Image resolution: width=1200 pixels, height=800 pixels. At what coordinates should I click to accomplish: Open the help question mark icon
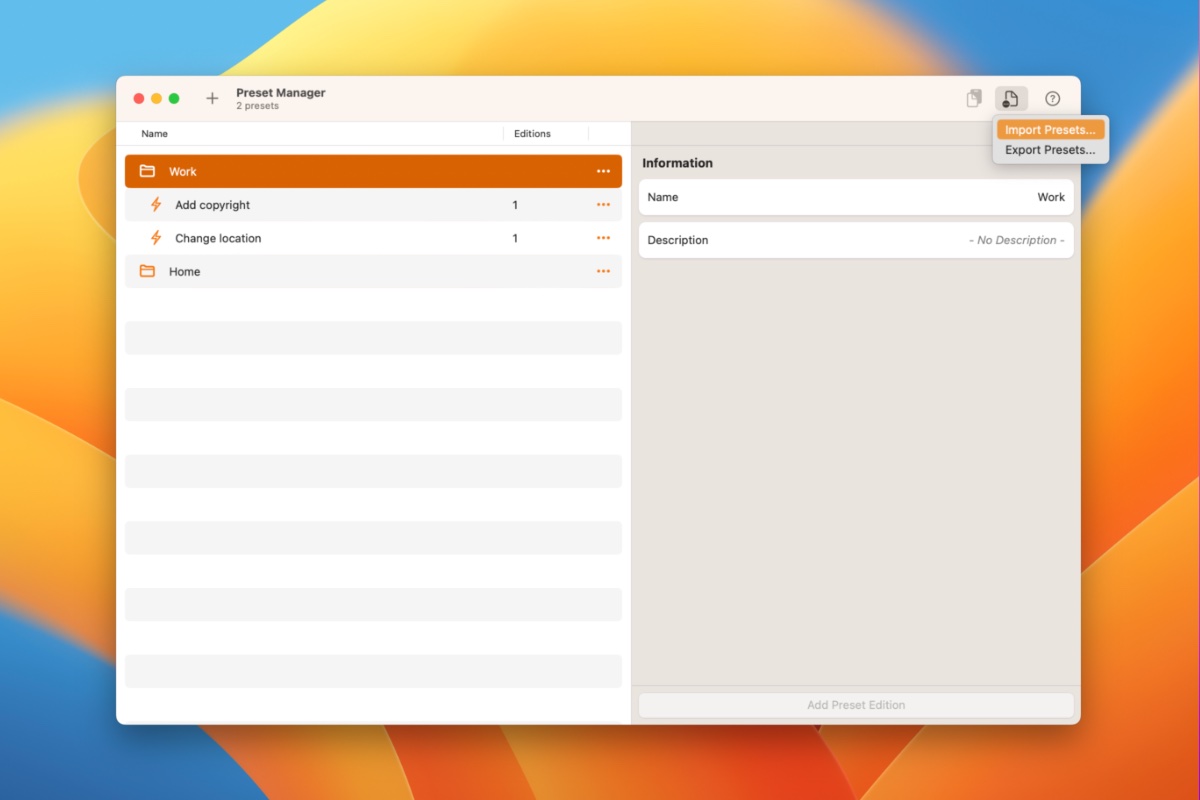tap(1052, 99)
